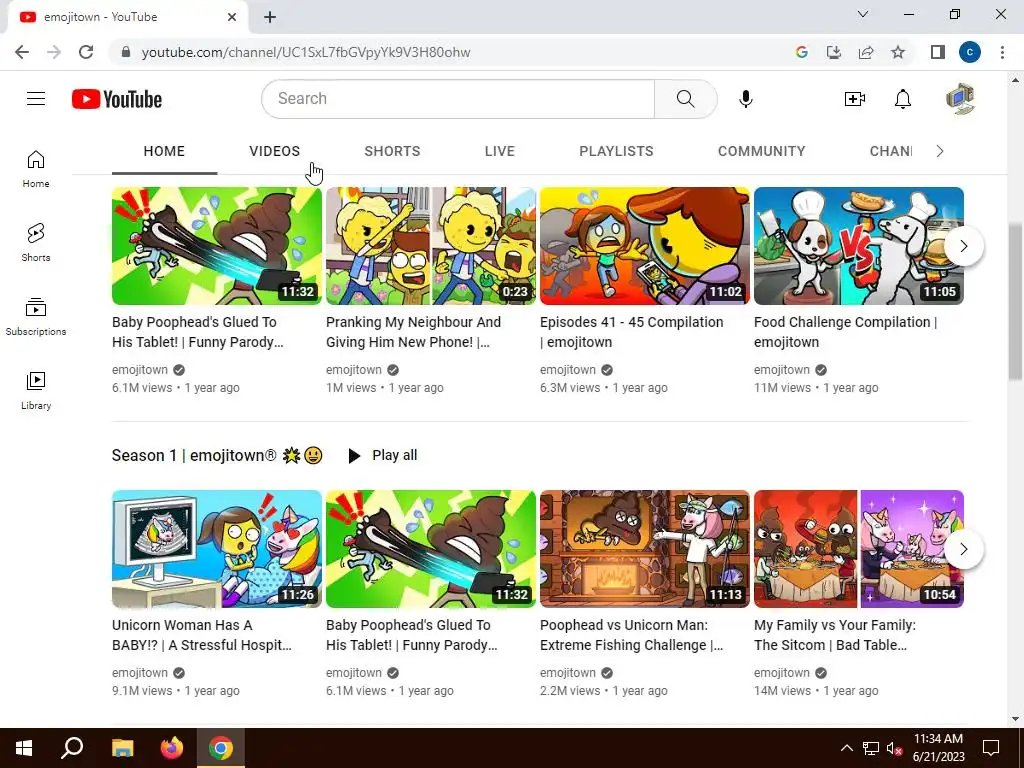
Task: Click the muted volume tray icon
Action: (895, 748)
